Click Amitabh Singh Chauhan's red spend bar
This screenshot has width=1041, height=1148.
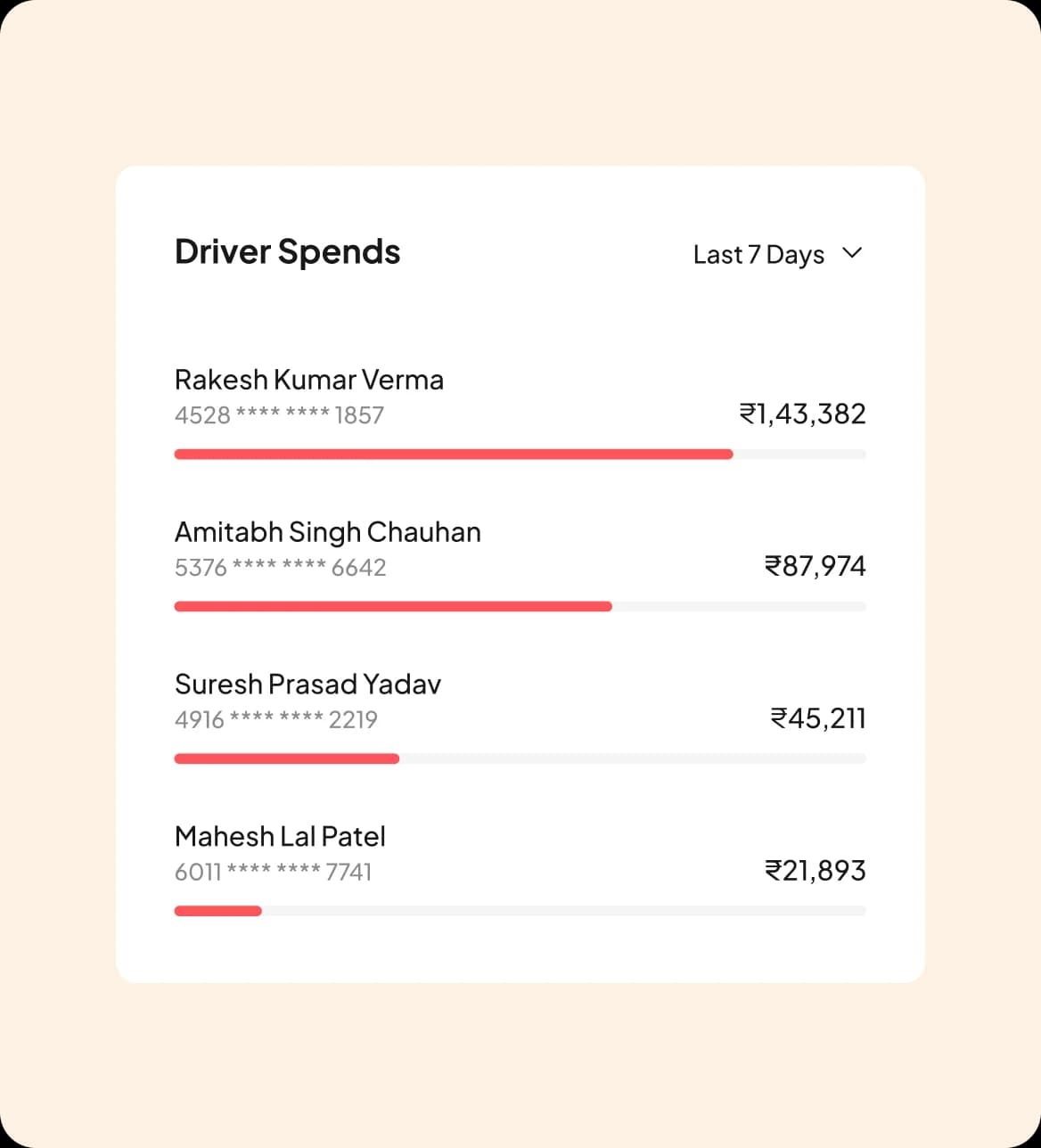coord(393,607)
